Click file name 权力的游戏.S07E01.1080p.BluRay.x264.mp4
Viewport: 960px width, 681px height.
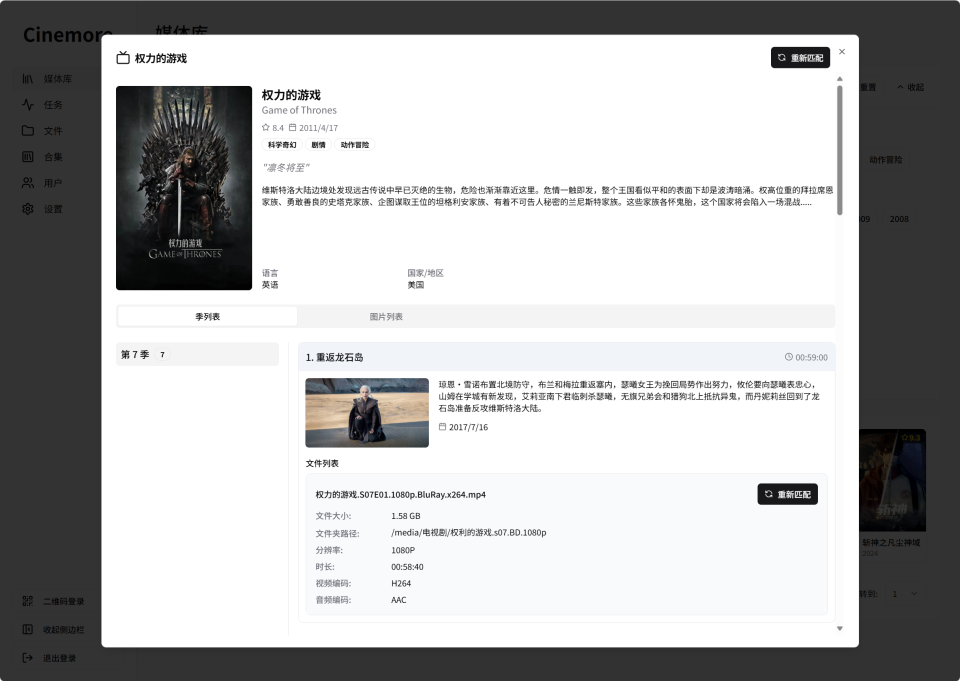[400, 494]
